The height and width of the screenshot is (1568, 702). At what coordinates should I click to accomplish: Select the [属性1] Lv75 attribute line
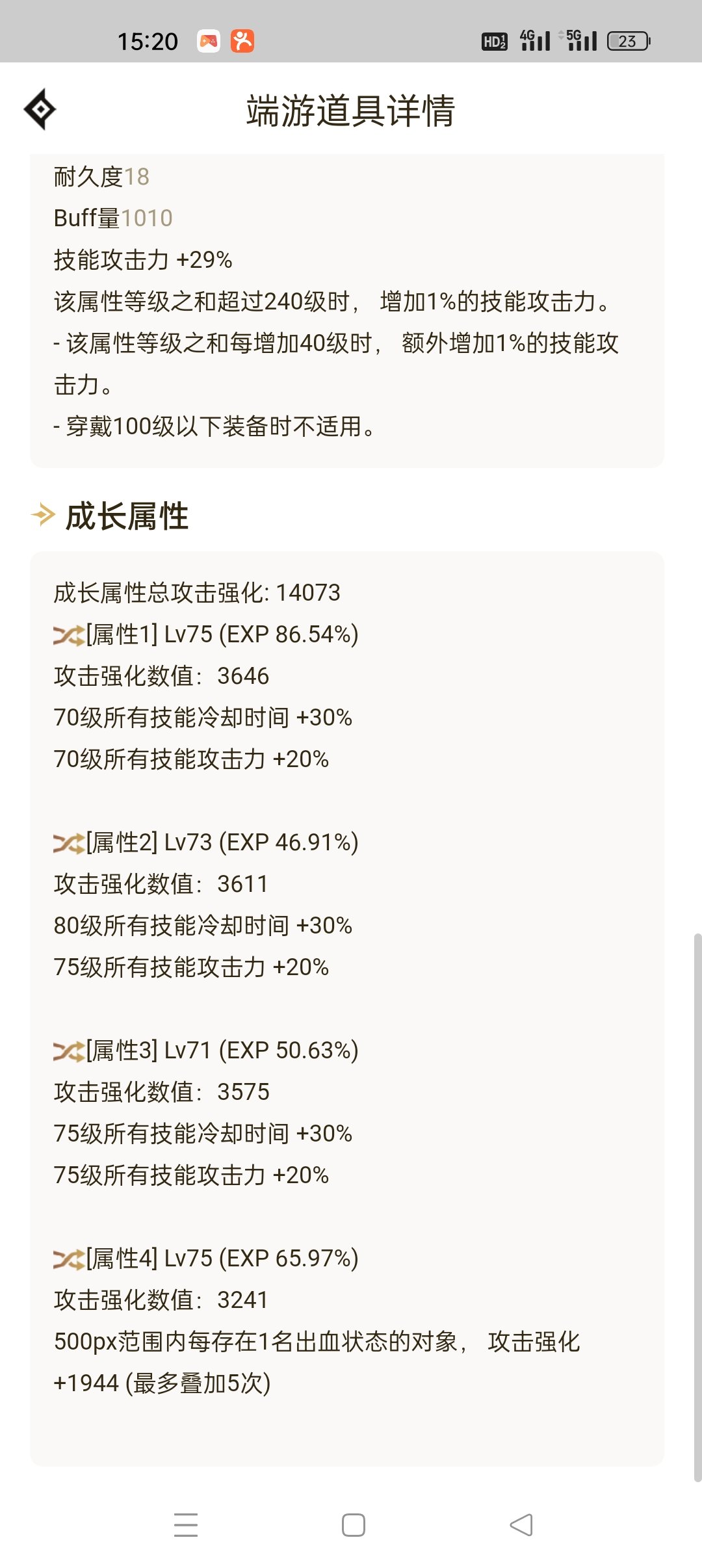[x=221, y=634]
